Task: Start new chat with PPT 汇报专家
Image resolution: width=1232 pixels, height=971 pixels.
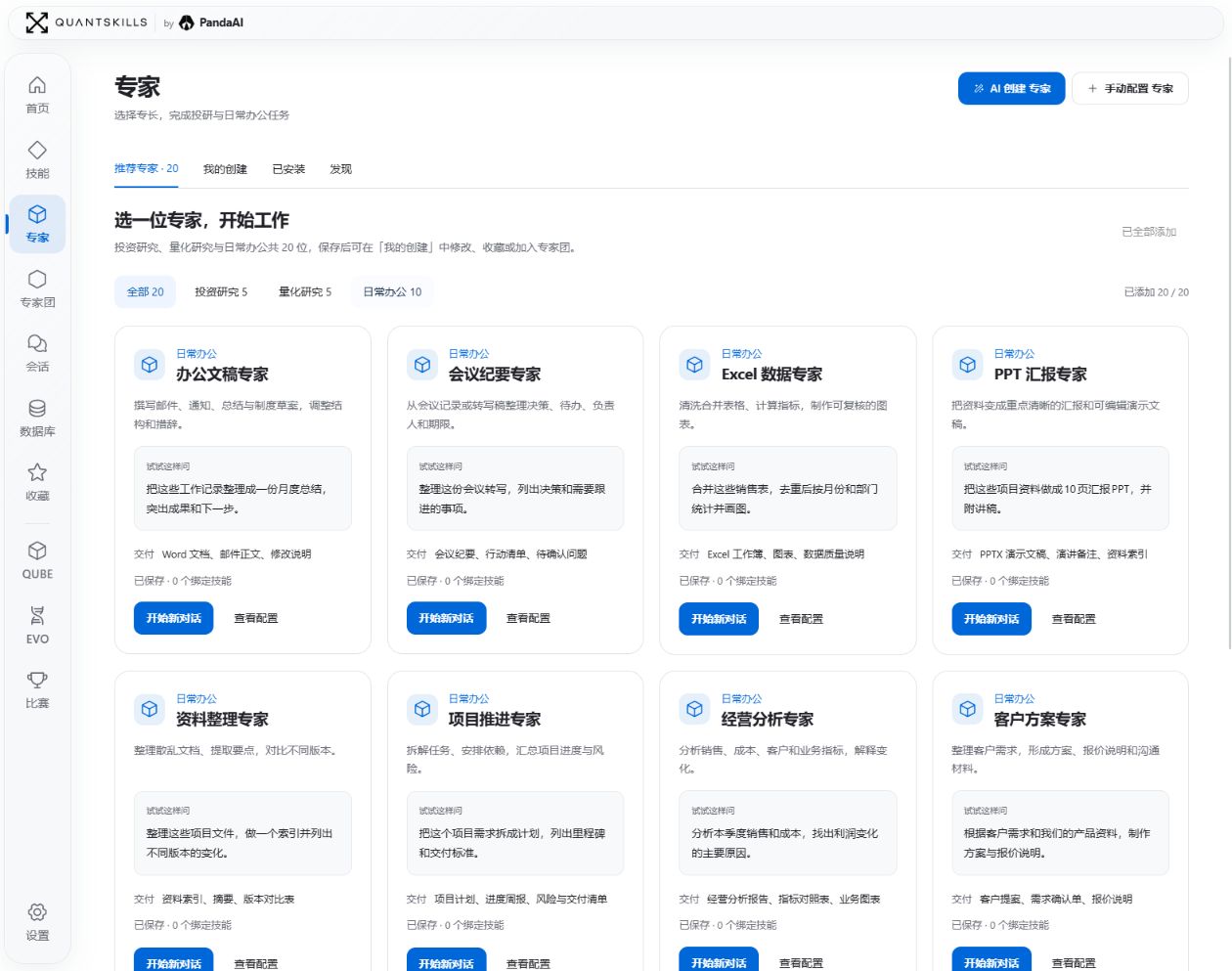Action: pyautogui.click(x=991, y=619)
